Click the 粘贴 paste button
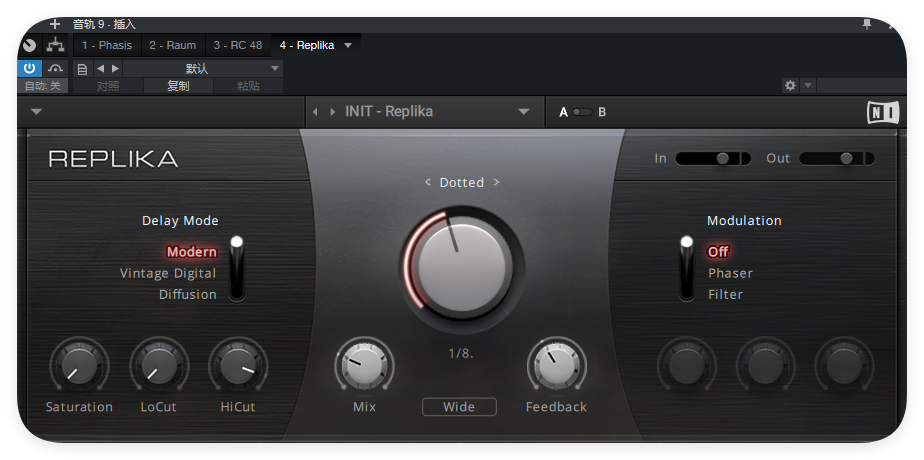 (x=248, y=86)
